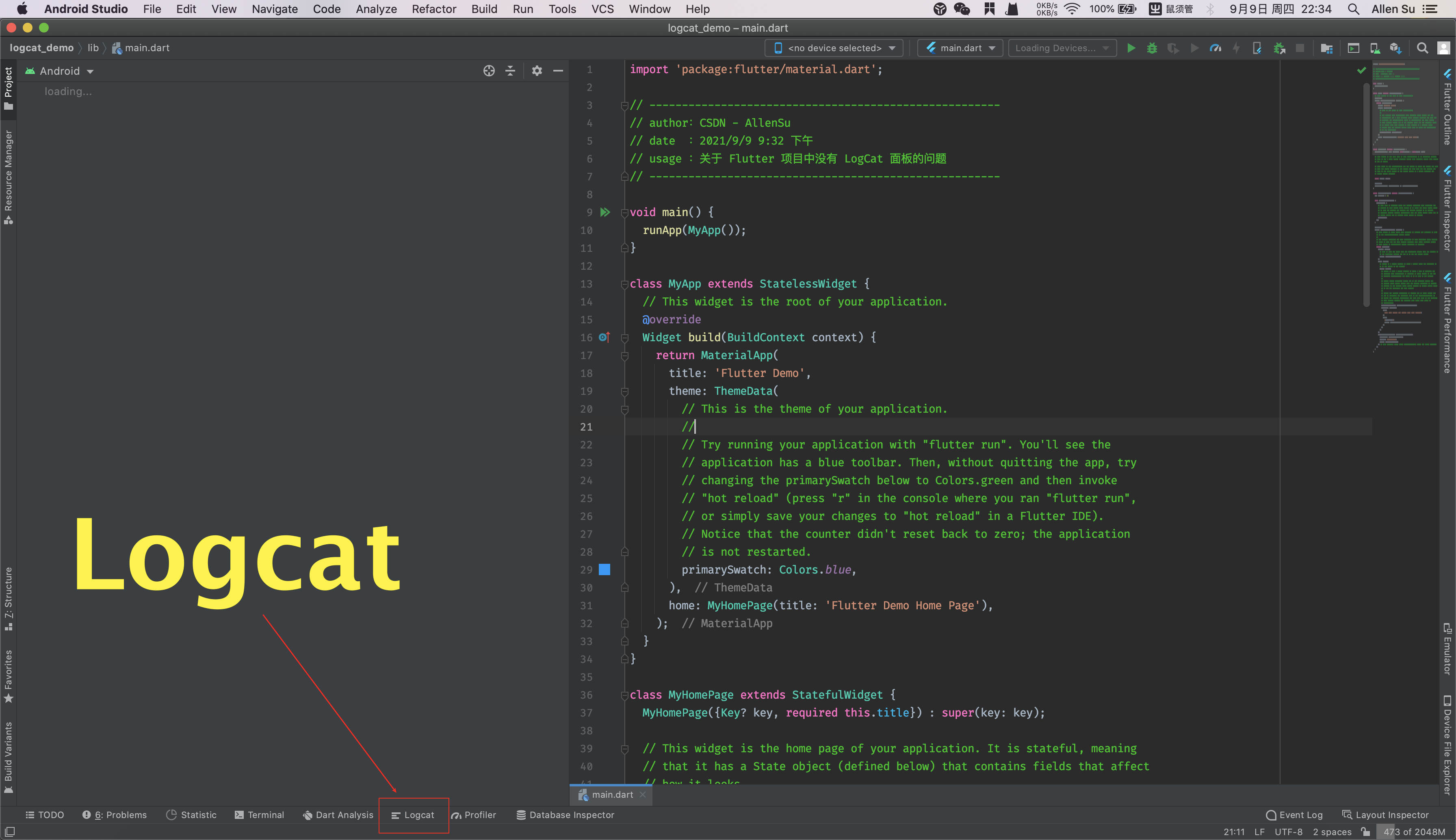Click the green Run app button
This screenshot has height=840, width=1456.
click(x=1131, y=48)
